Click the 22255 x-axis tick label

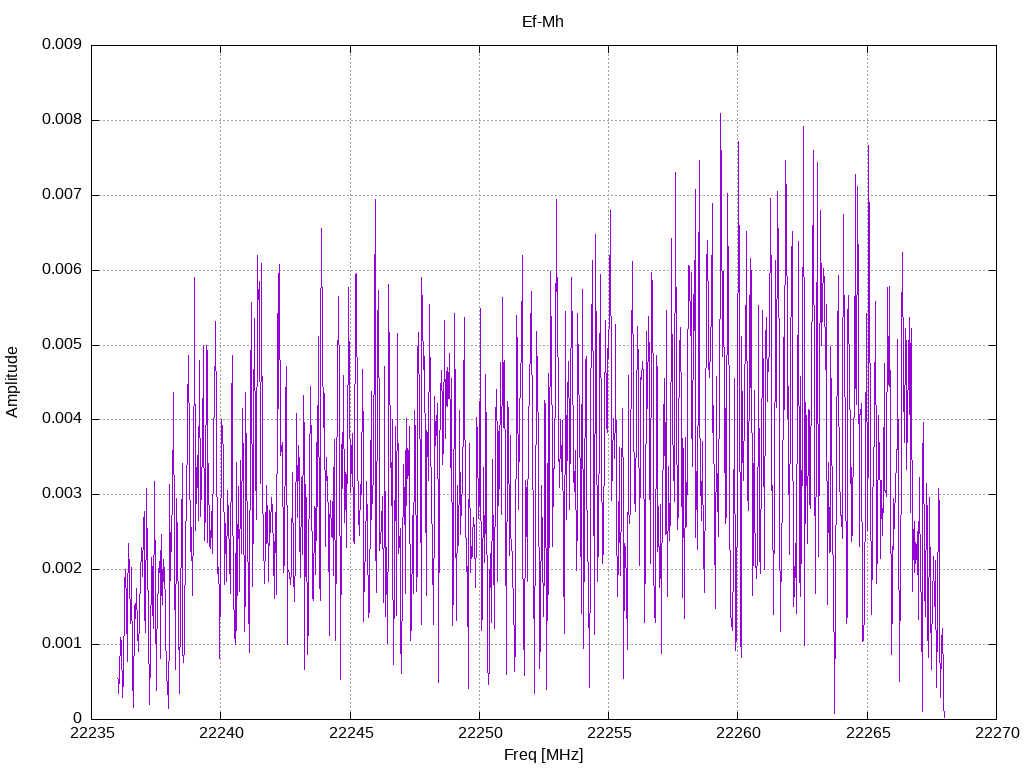(x=609, y=733)
